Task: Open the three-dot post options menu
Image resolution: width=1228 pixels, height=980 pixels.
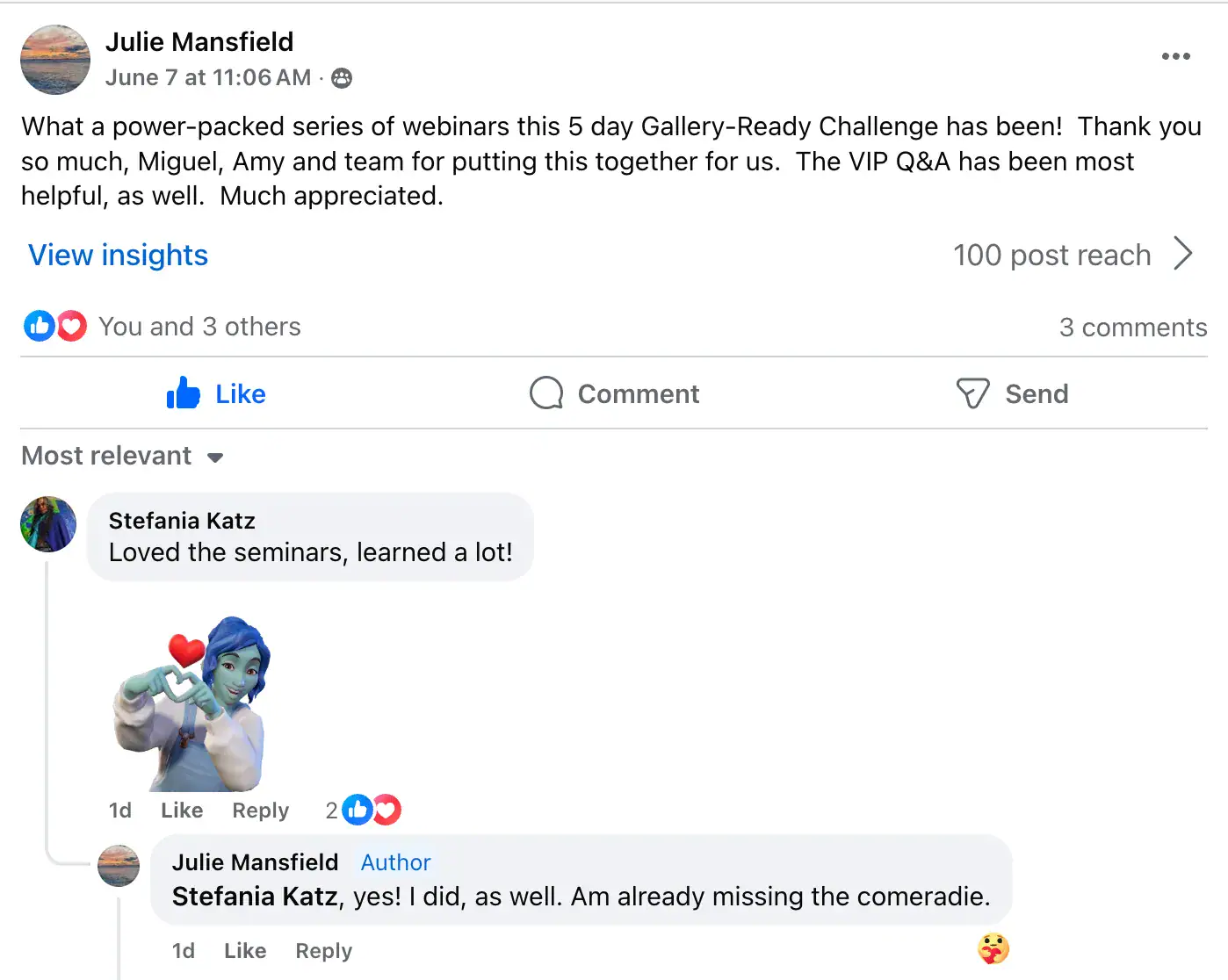Action: [1175, 56]
